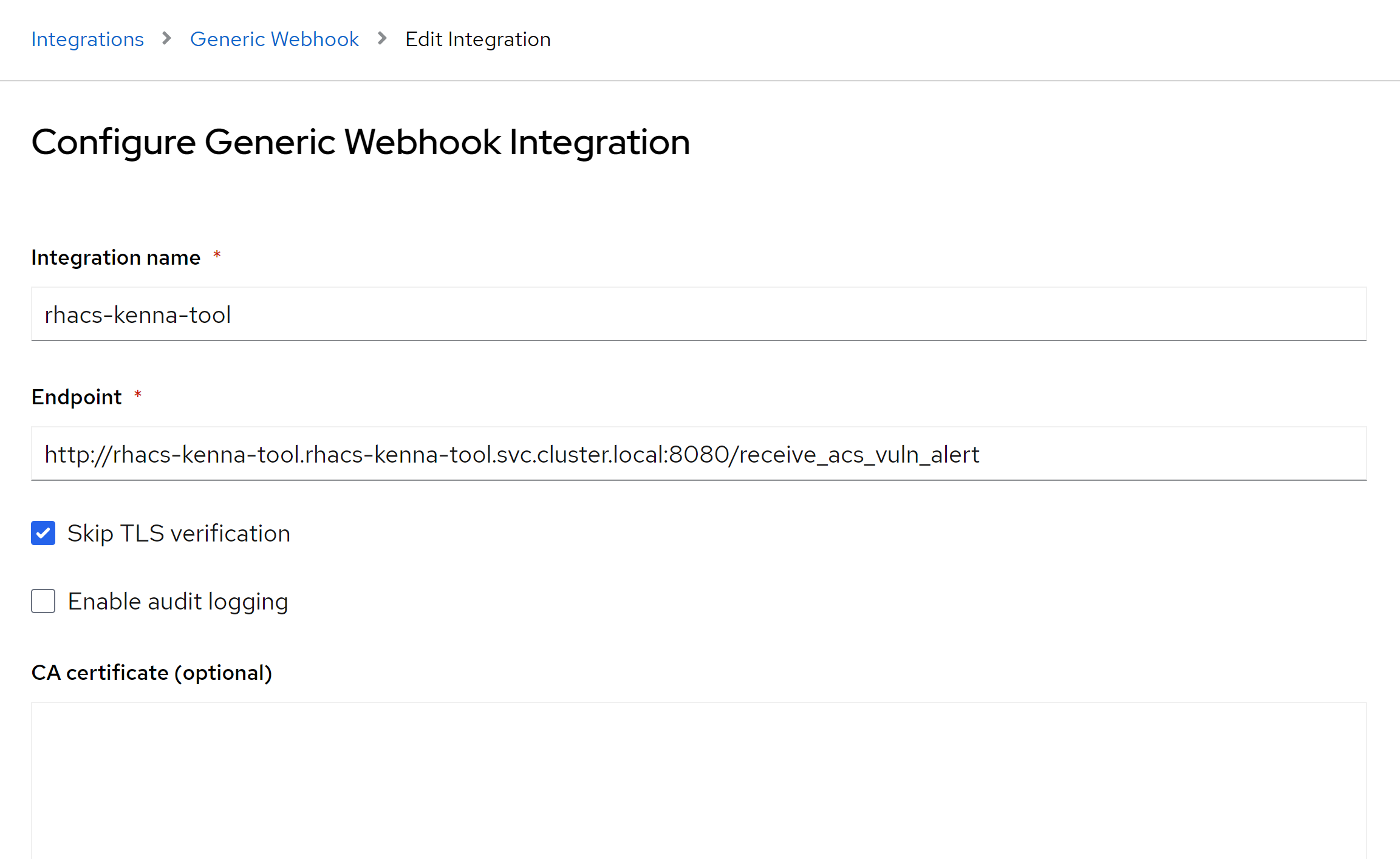
Task: Focus the Integration name input field
Action: pyautogui.click(x=698, y=314)
